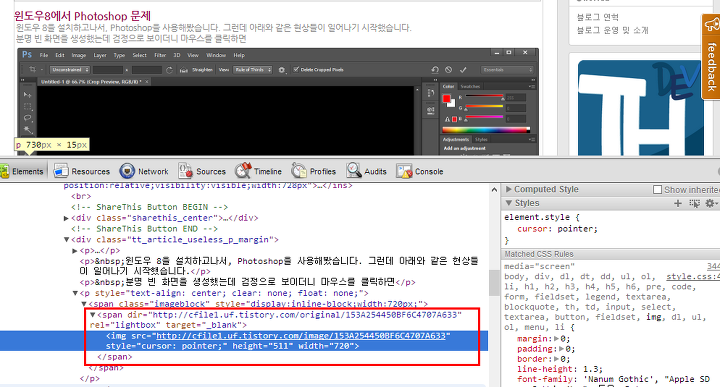Click the Window menu in Photoshop screenshot
The height and width of the screenshot is (387, 720).
216,55
